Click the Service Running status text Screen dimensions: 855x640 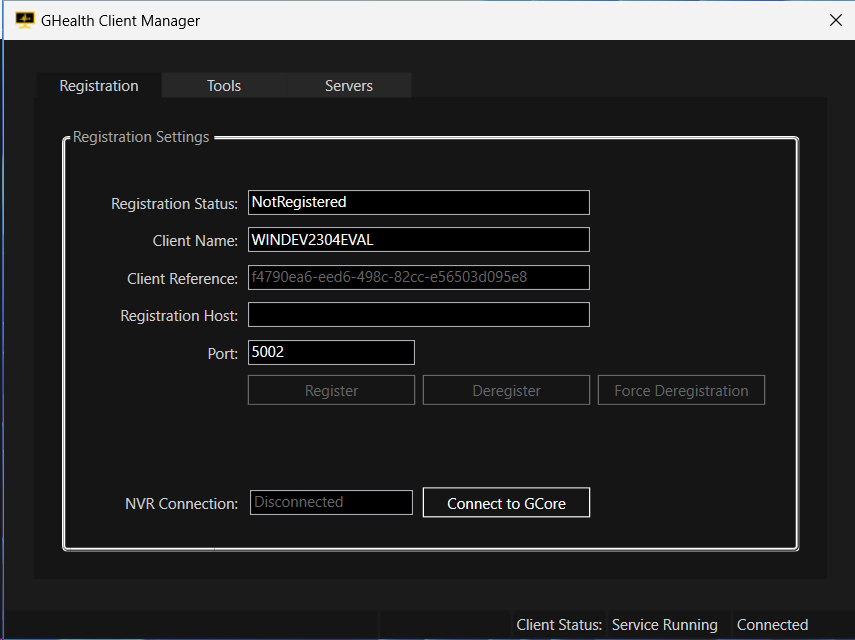click(664, 625)
